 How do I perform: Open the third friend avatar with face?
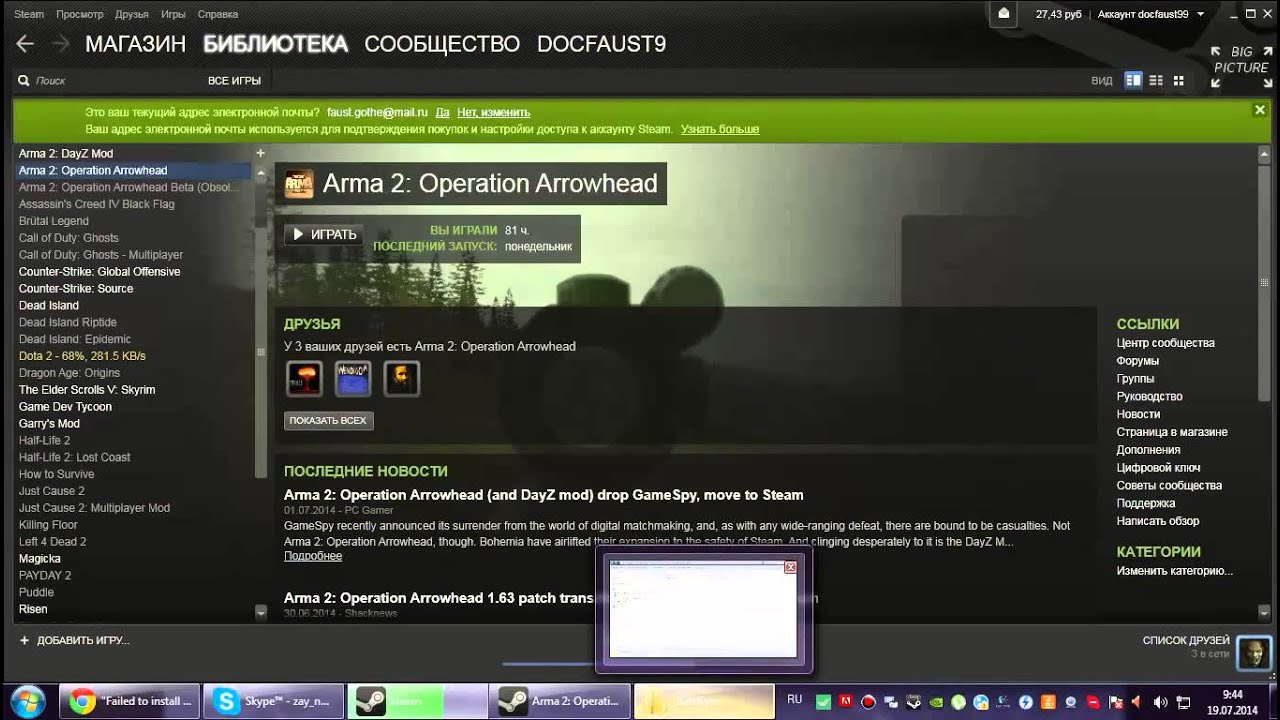coord(402,379)
